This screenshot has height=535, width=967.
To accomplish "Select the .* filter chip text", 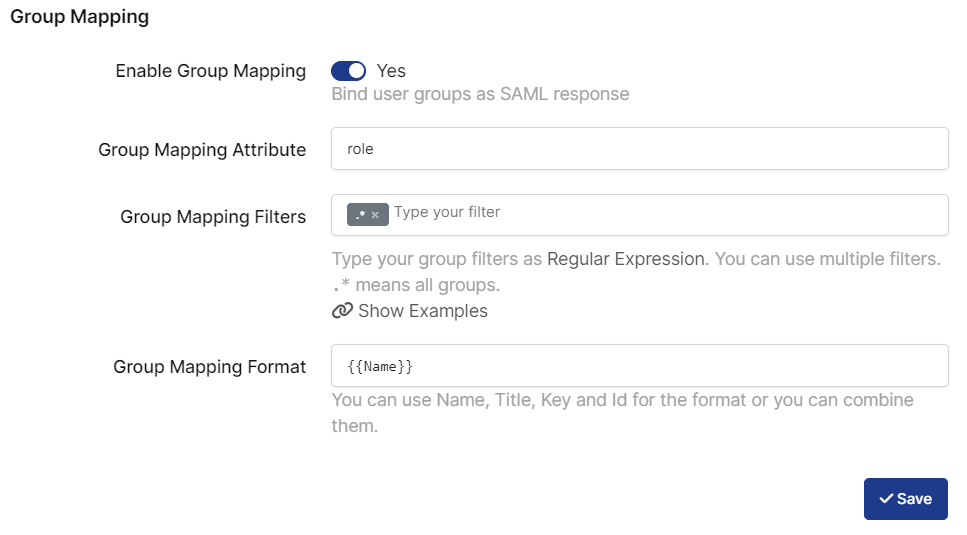I will click(x=359, y=215).
